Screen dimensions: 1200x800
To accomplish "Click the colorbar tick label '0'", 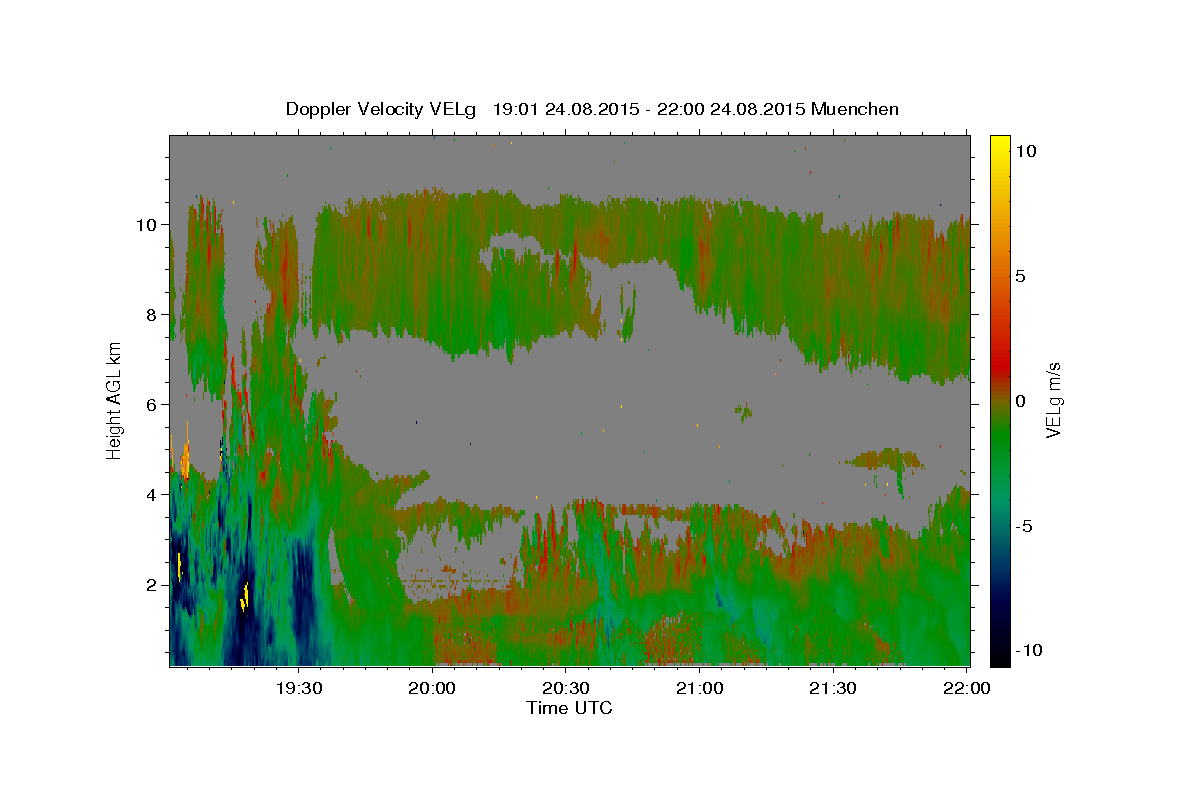I will (x=1021, y=400).
